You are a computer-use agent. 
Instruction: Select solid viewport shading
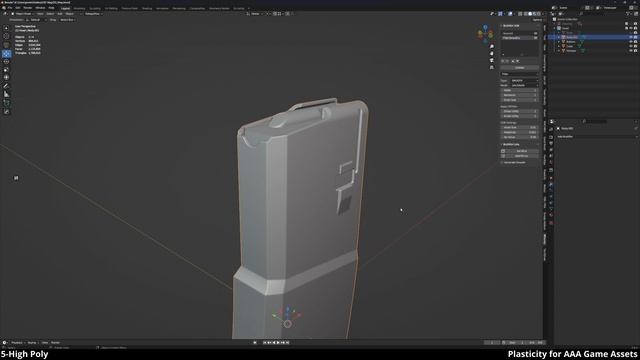[529, 14]
